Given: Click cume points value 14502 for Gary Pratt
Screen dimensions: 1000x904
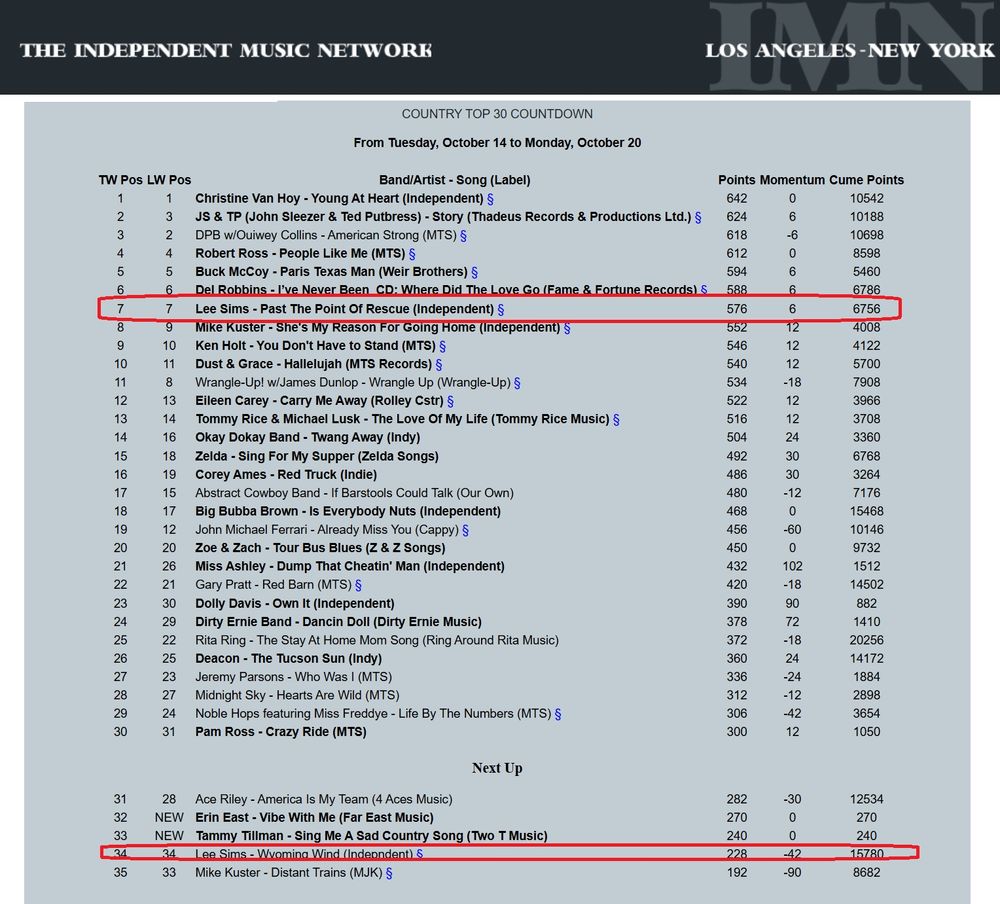Looking at the screenshot, I should (x=866, y=585).
